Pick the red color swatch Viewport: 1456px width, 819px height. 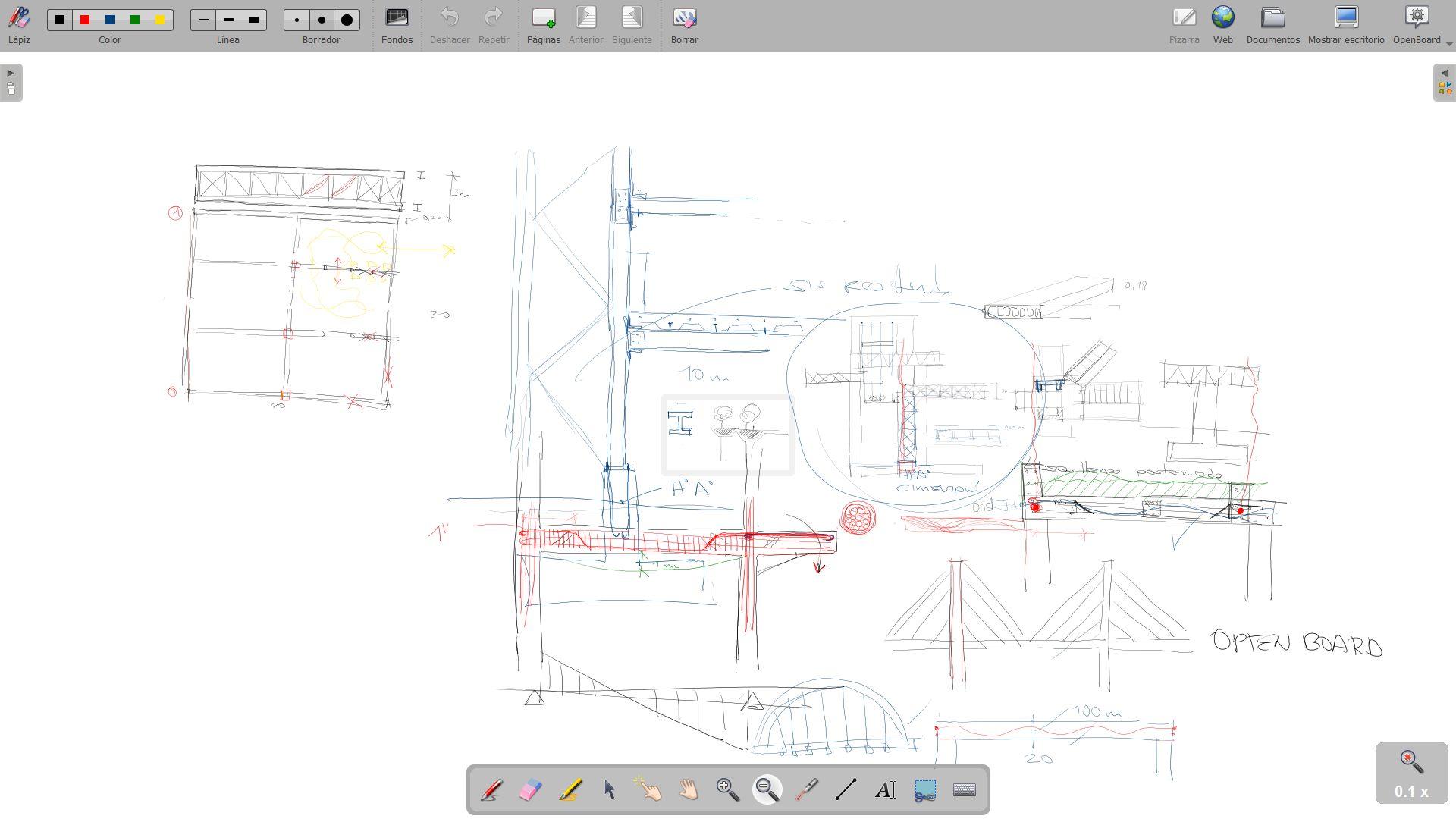85,20
